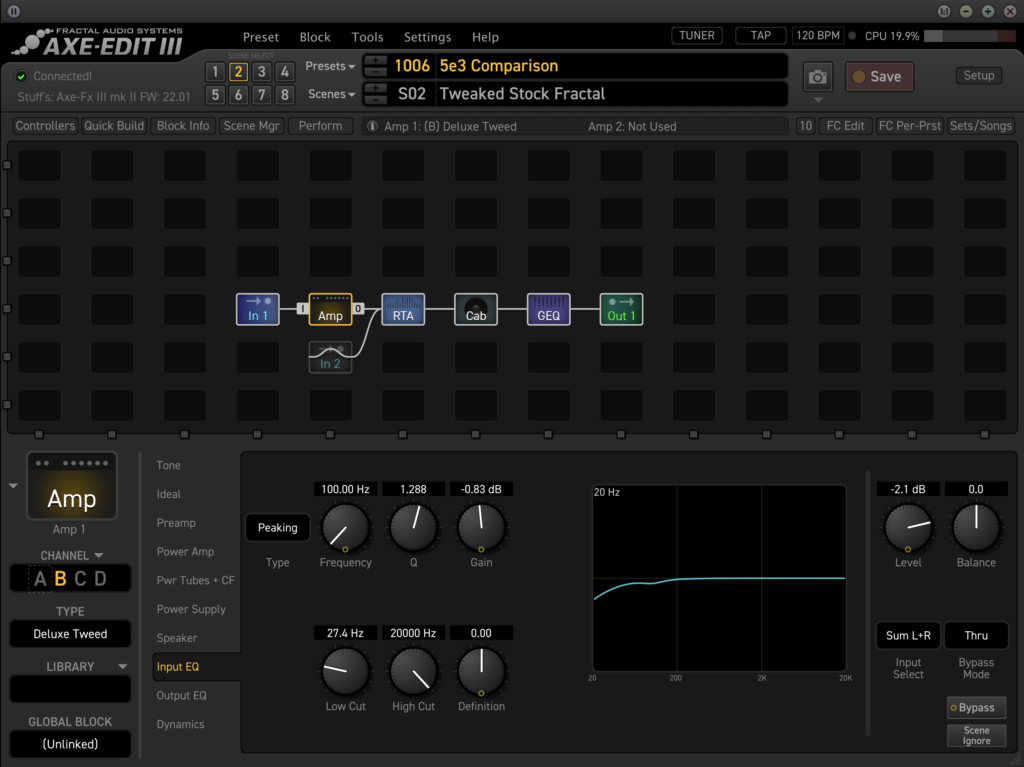Switch to the Output EQ page

click(x=182, y=696)
